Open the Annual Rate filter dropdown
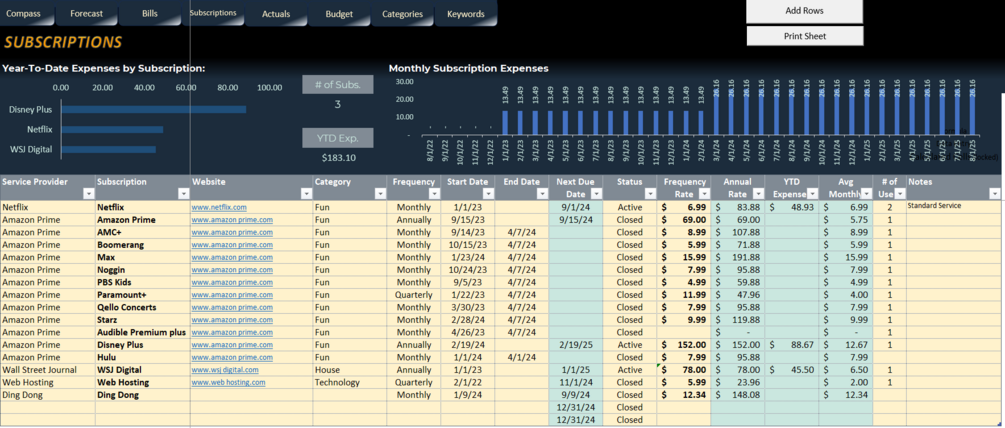 (758, 193)
